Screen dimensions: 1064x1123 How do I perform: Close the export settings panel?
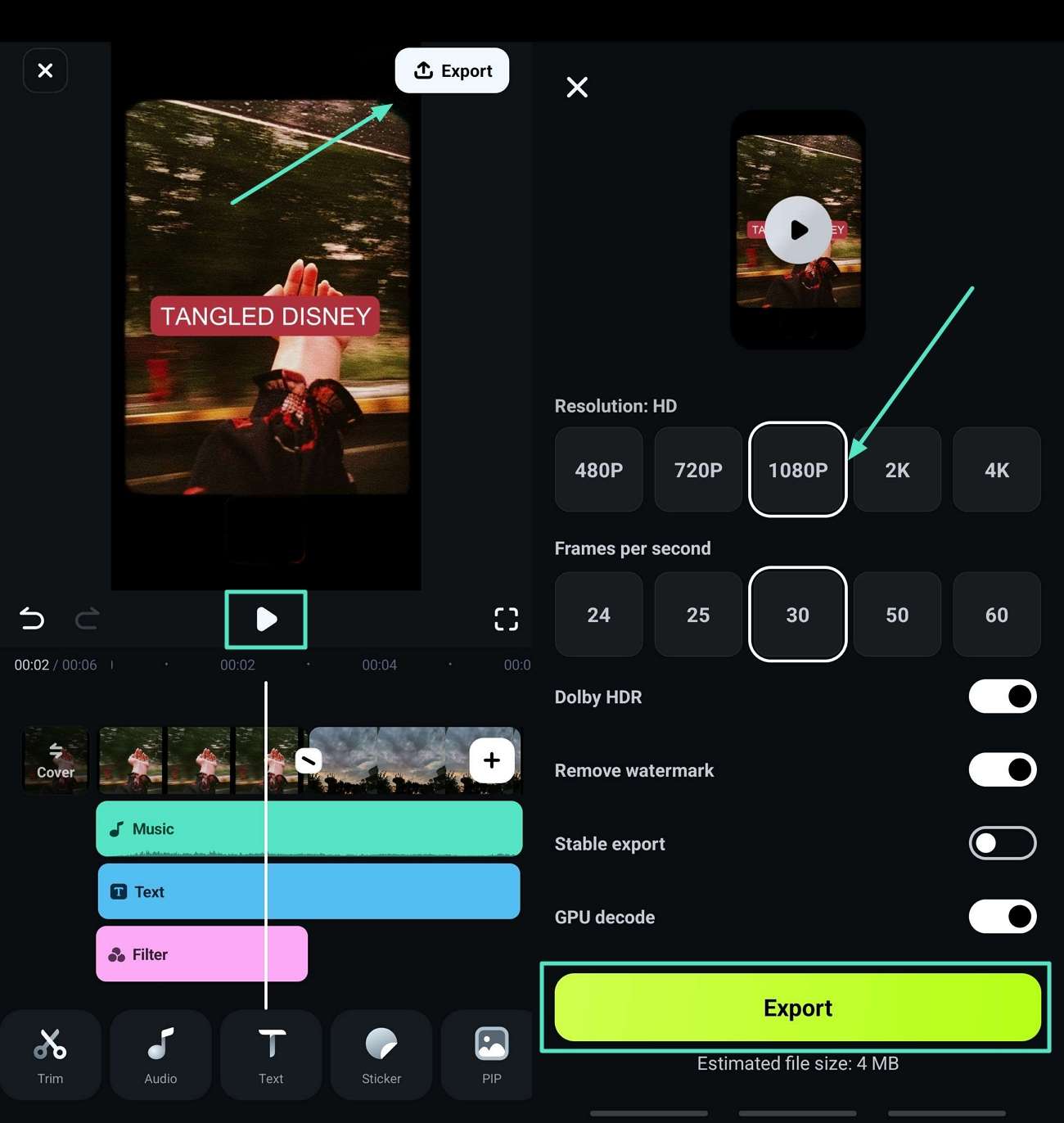pyautogui.click(x=577, y=87)
